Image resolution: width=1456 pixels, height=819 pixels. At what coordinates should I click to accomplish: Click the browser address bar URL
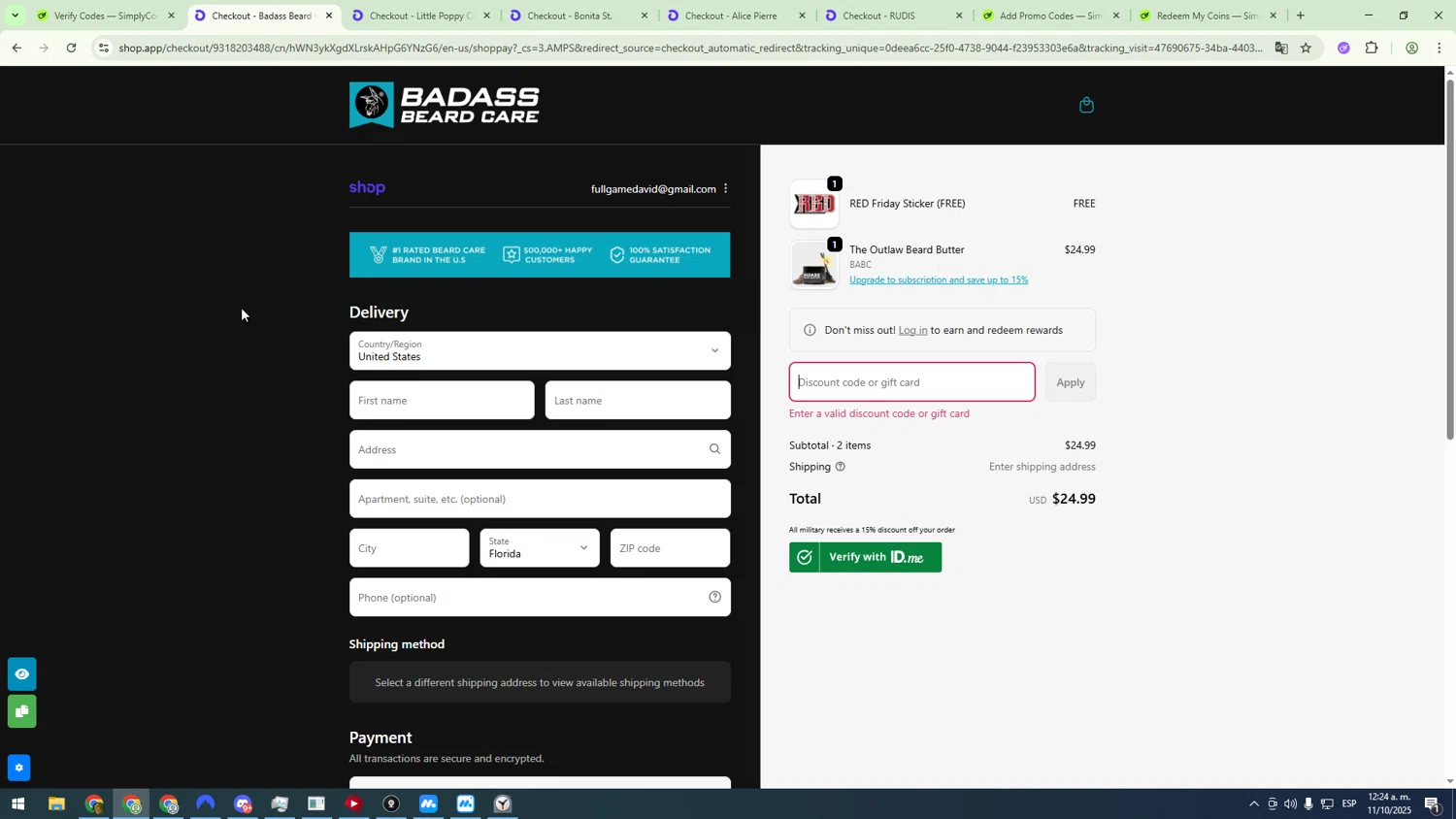pyautogui.click(x=689, y=48)
